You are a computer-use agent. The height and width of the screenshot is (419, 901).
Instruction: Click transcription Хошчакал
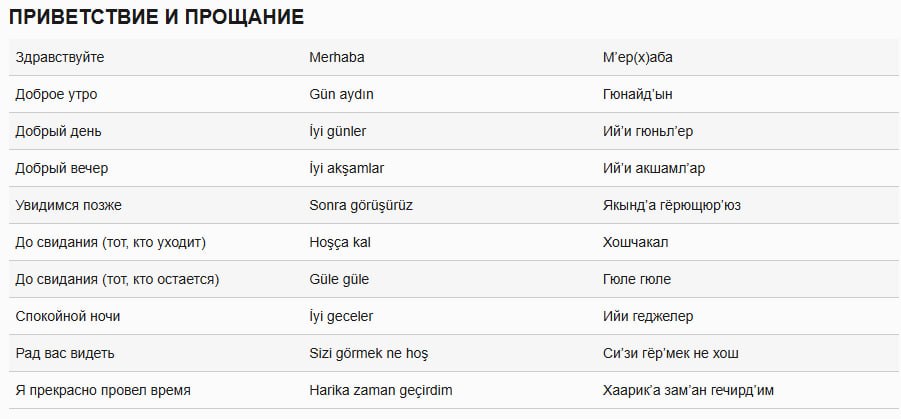pos(636,243)
